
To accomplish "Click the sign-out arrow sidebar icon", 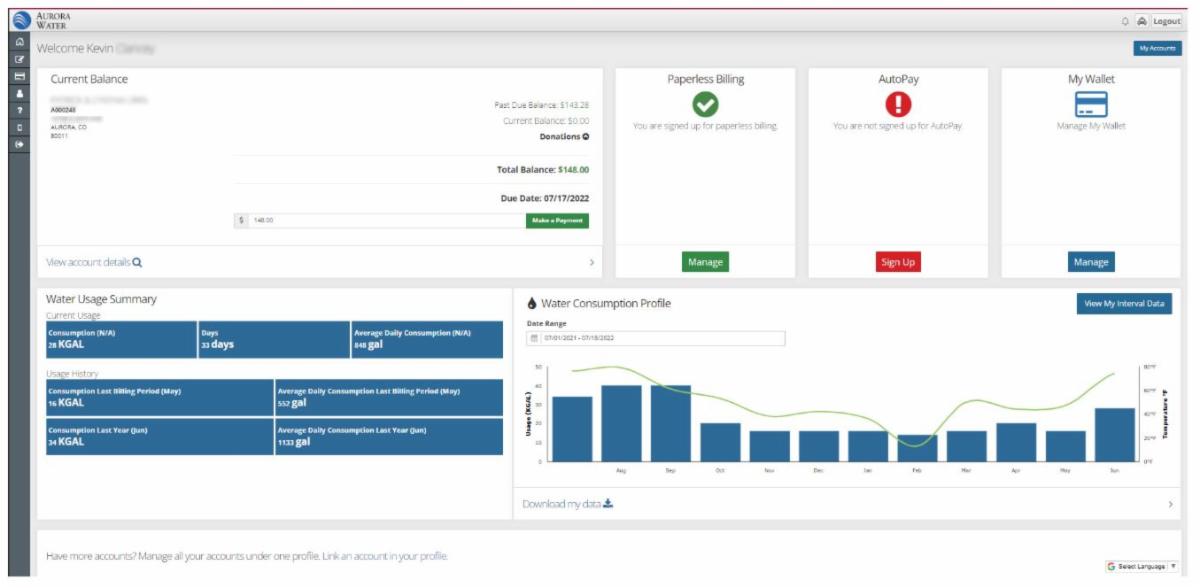I will tap(18, 144).
